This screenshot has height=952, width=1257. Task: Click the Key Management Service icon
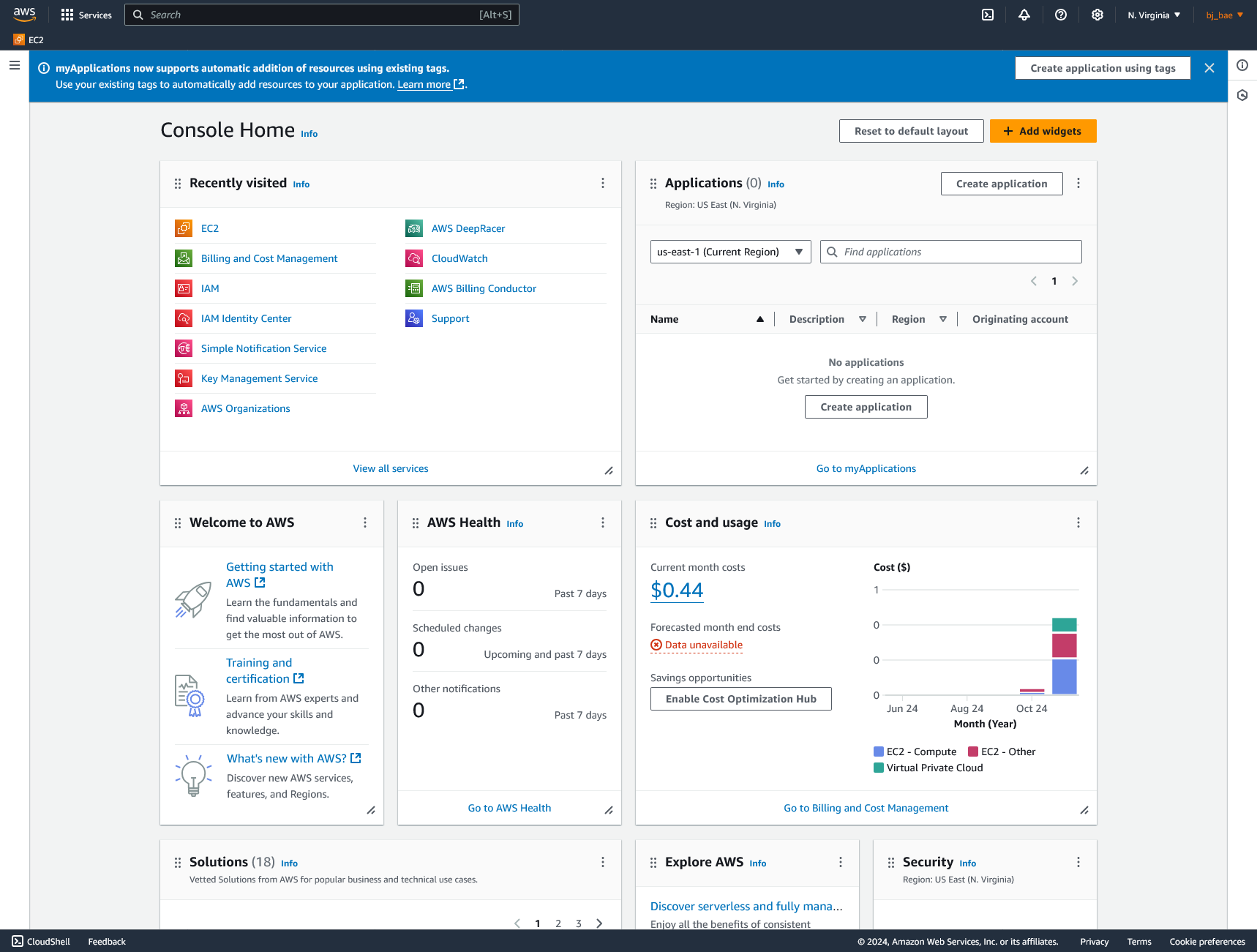tap(184, 378)
